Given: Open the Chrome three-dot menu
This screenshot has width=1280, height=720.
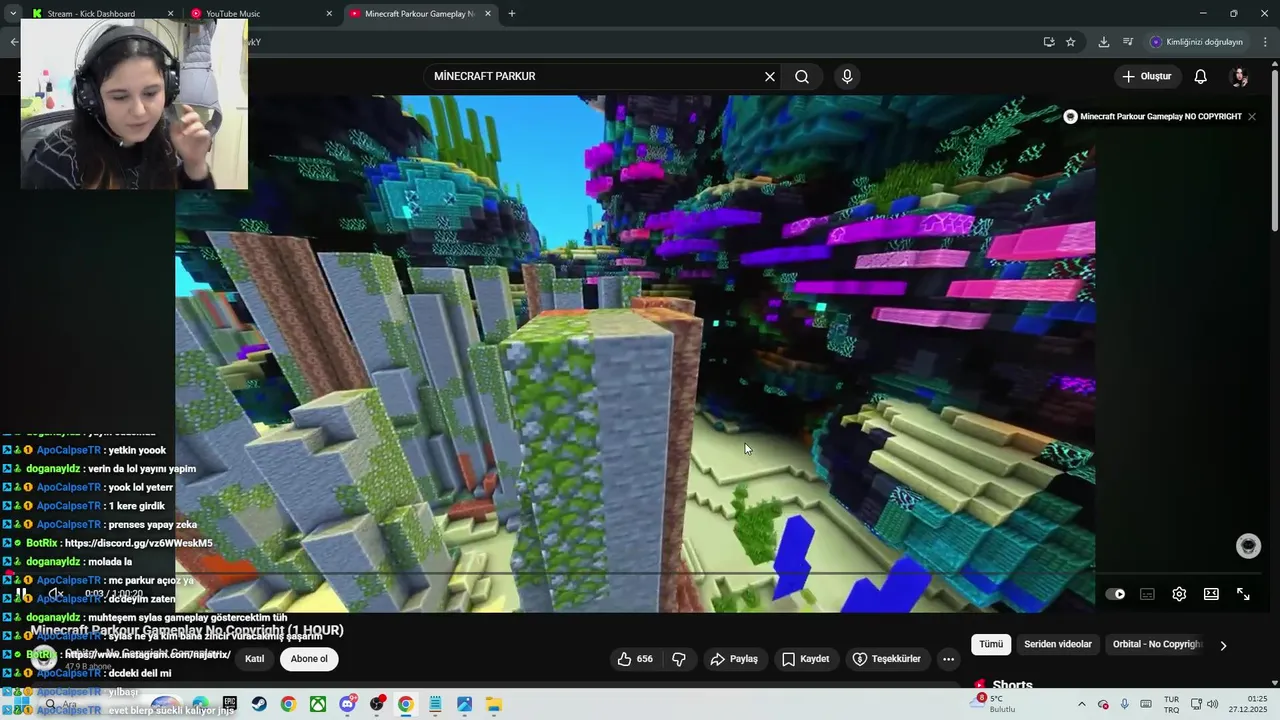Looking at the screenshot, I should 1266,42.
